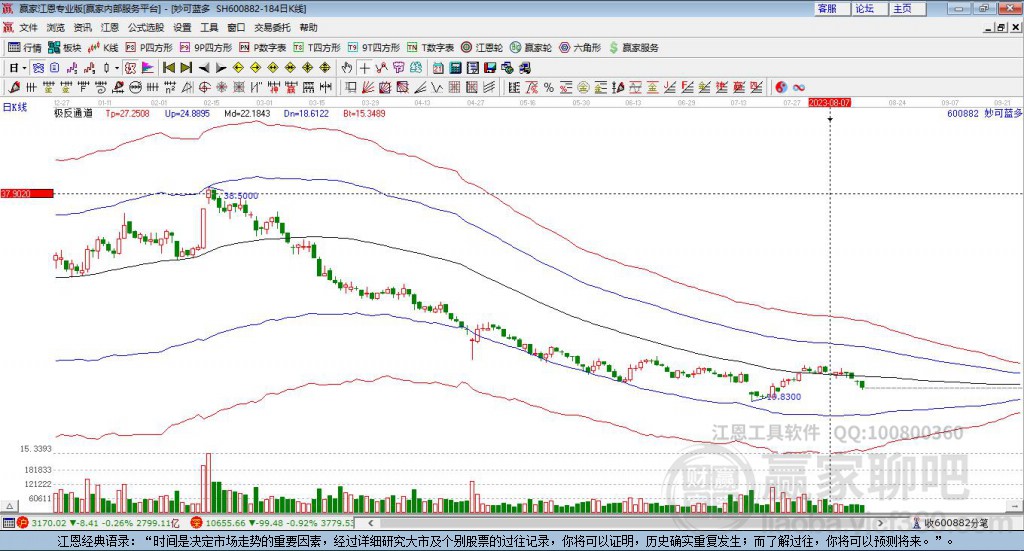This screenshot has height=551, width=1024.
Task: Jump to first bar icon
Action: click(x=168, y=68)
